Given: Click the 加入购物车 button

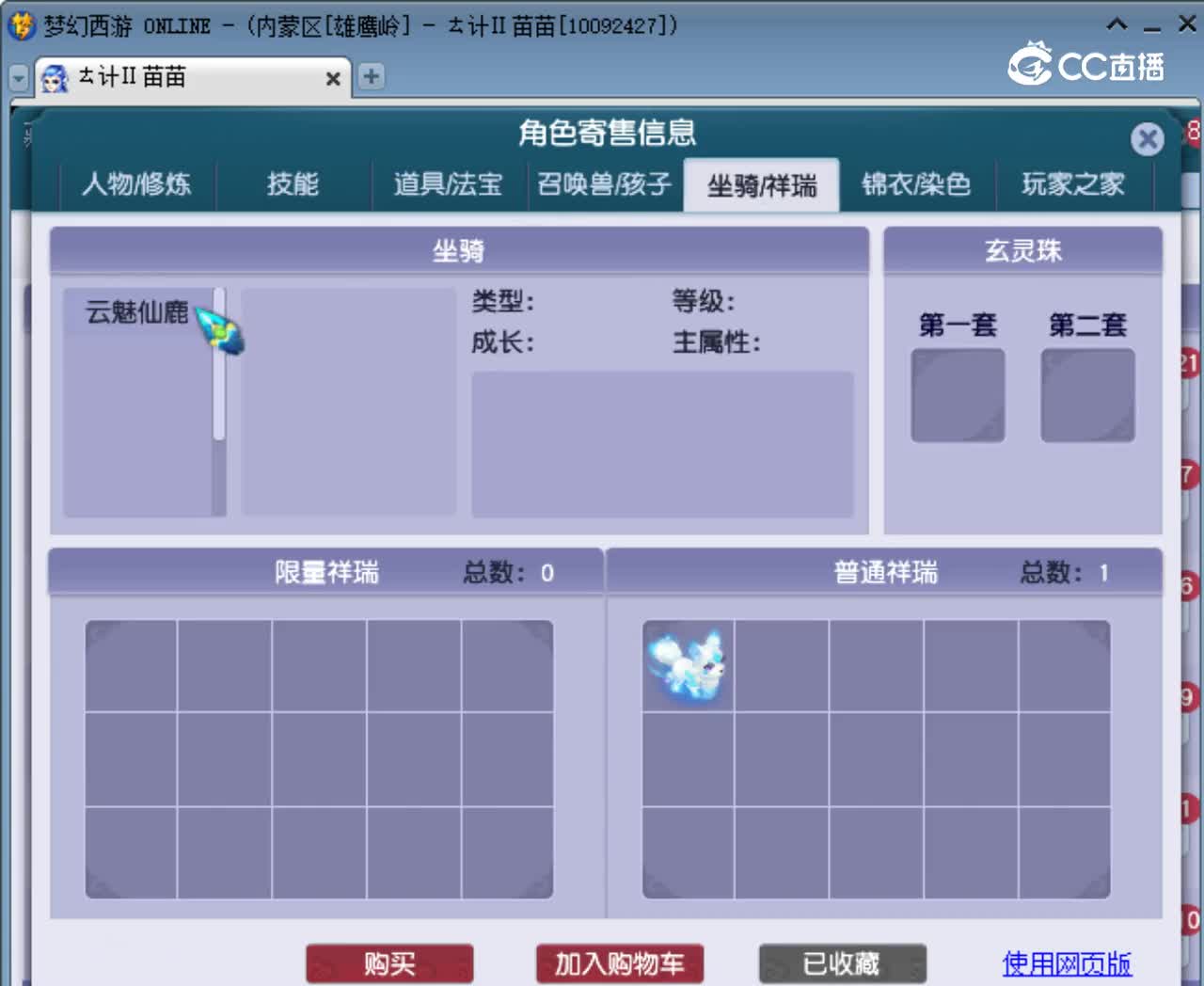Looking at the screenshot, I should coord(619,964).
